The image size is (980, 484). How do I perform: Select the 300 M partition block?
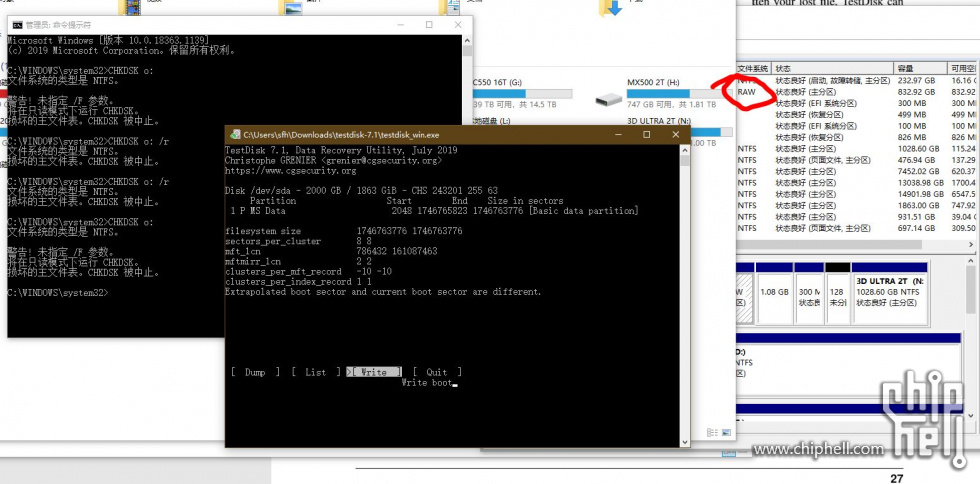pos(809,293)
